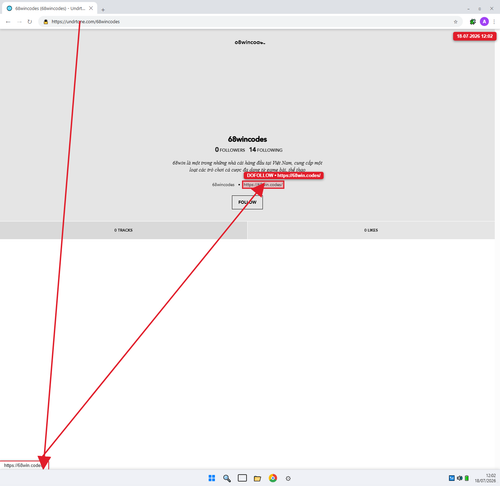Switch to the 0 Likes tab
500x486 pixels.
coord(371,230)
